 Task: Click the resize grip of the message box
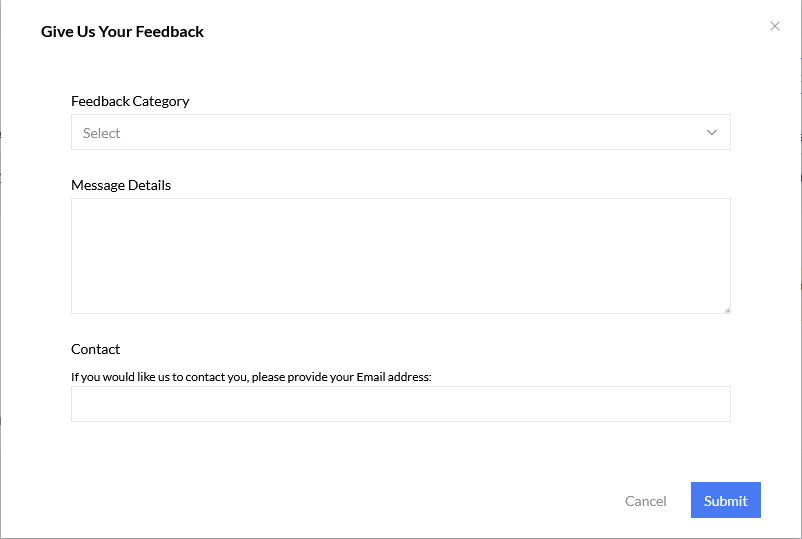point(727,310)
